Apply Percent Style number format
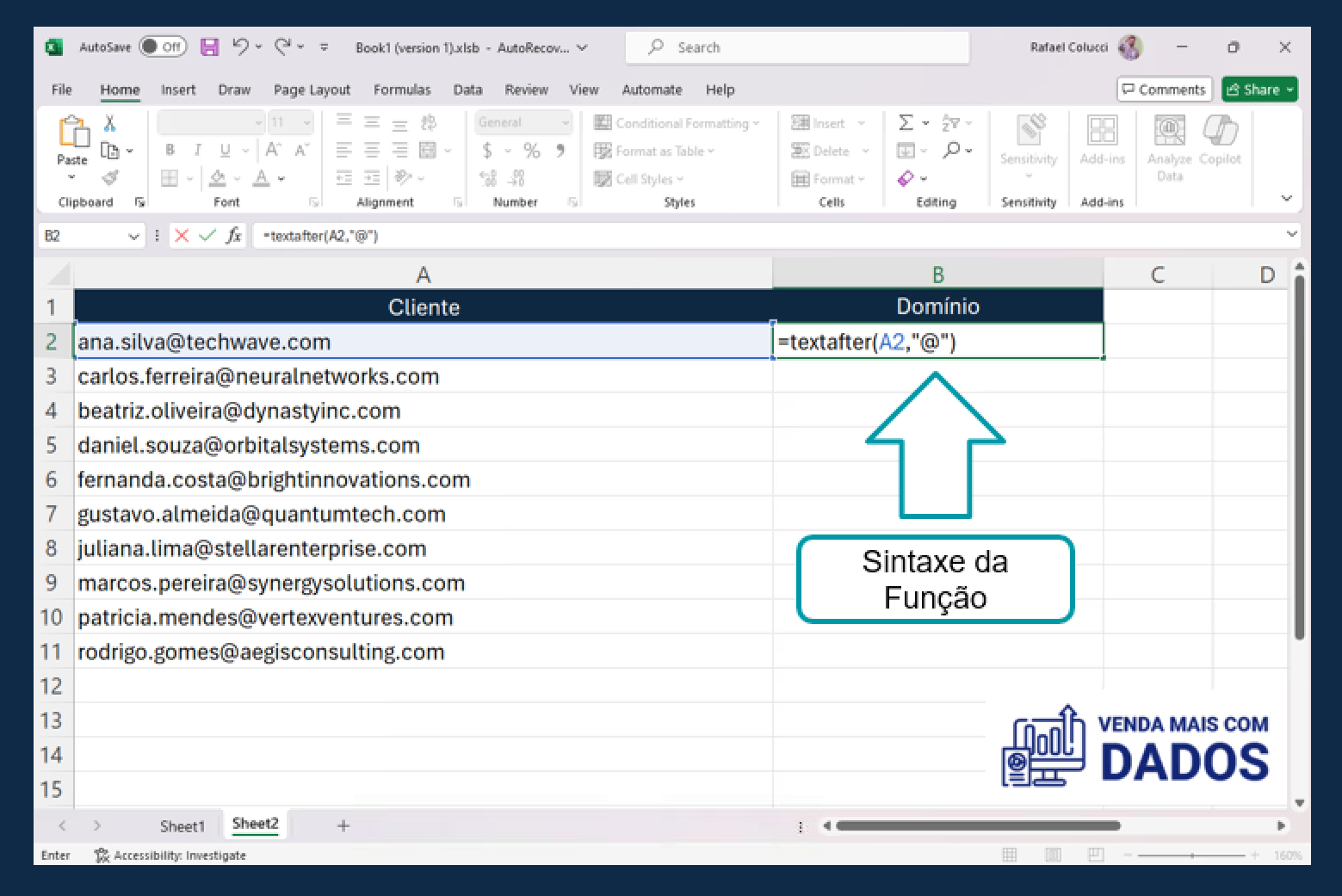This screenshot has width=1342, height=896. click(x=532, y=151)
